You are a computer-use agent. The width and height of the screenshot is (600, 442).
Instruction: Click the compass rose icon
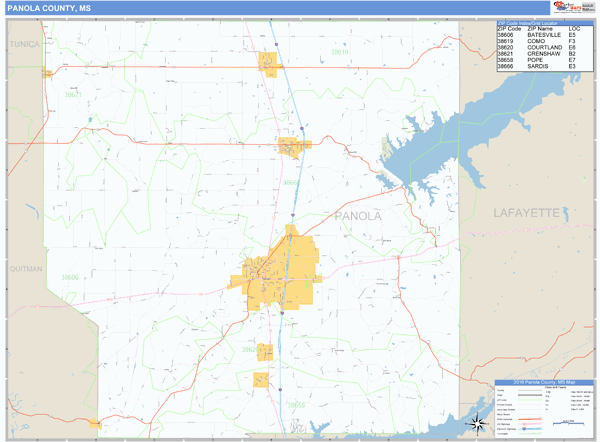478,421
